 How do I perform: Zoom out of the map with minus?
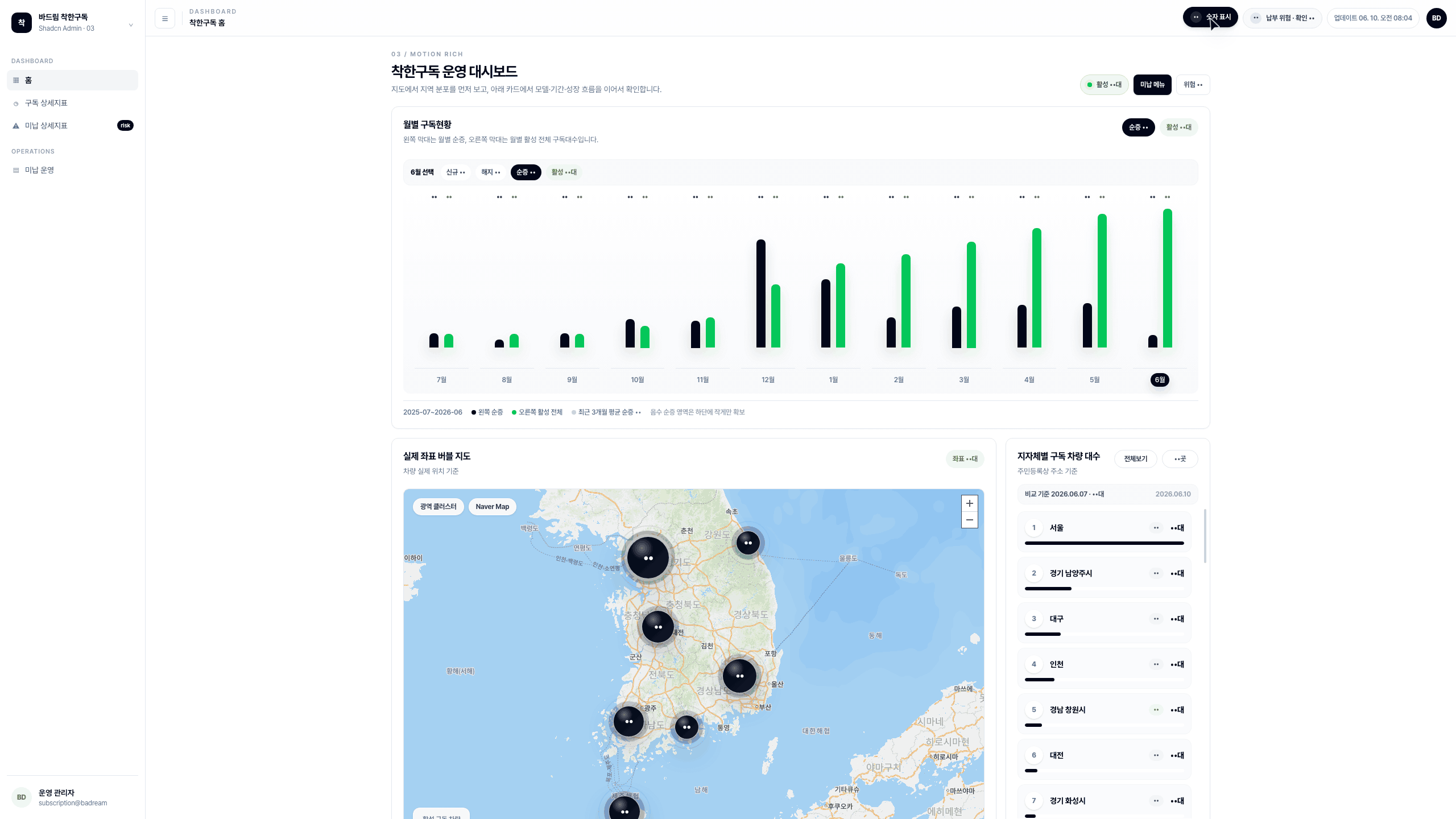pos(970,520)
